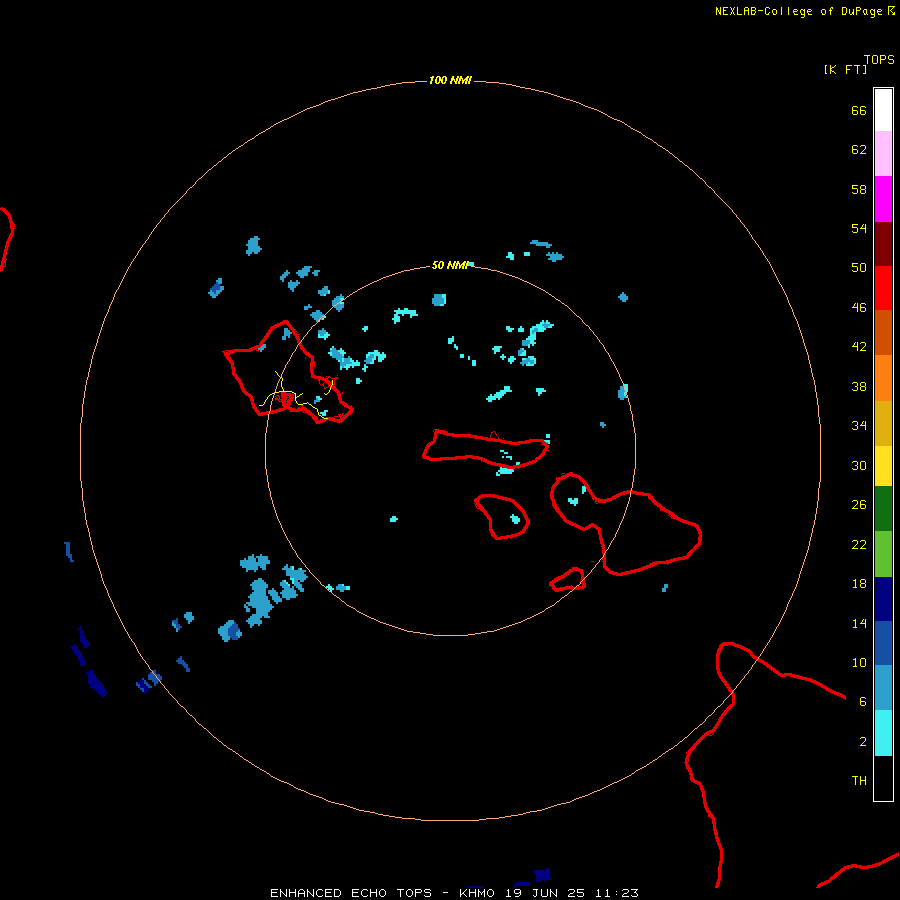Click the legend value 34
Image resolution: width=900 pixels, height=900 pixels.
coord(859,426)
